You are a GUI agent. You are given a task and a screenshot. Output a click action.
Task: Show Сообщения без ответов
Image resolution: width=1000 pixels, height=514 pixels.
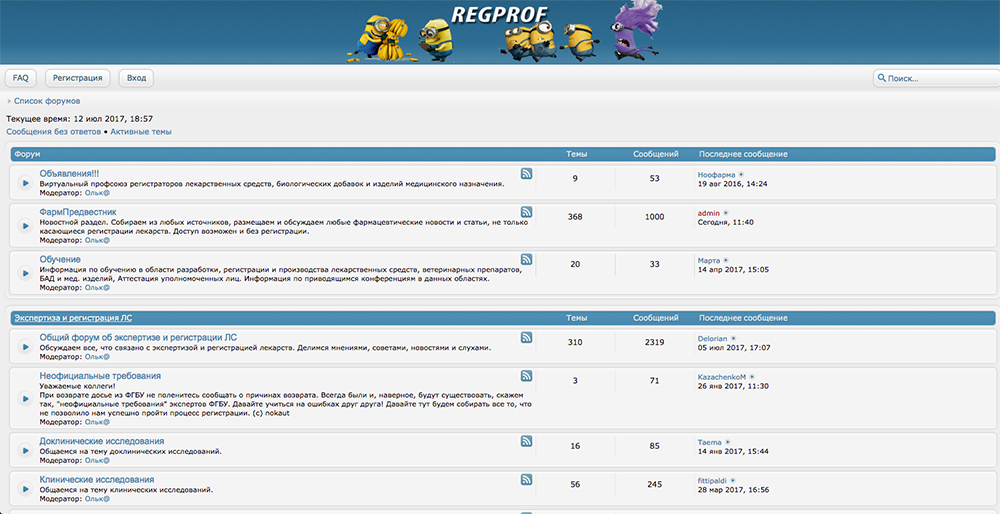click(x=54, y=132)
